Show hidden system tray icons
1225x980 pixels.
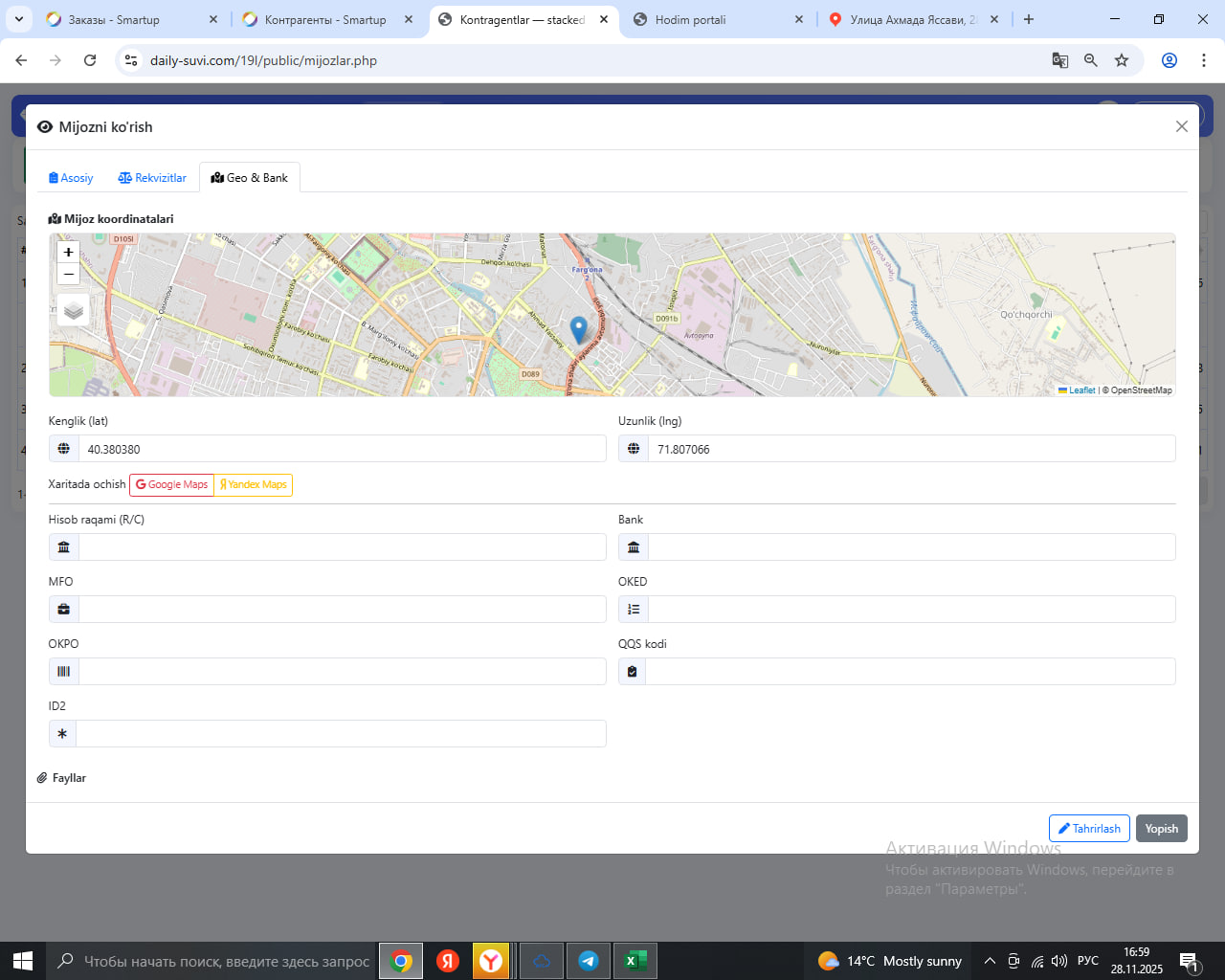point(990,961)
